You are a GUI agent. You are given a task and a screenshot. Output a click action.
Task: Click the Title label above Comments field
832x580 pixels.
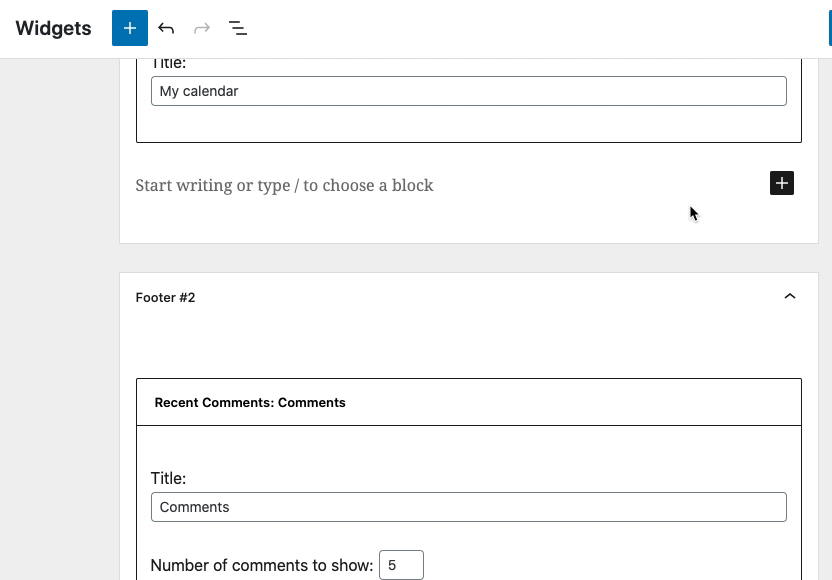(x=168, y=478)
